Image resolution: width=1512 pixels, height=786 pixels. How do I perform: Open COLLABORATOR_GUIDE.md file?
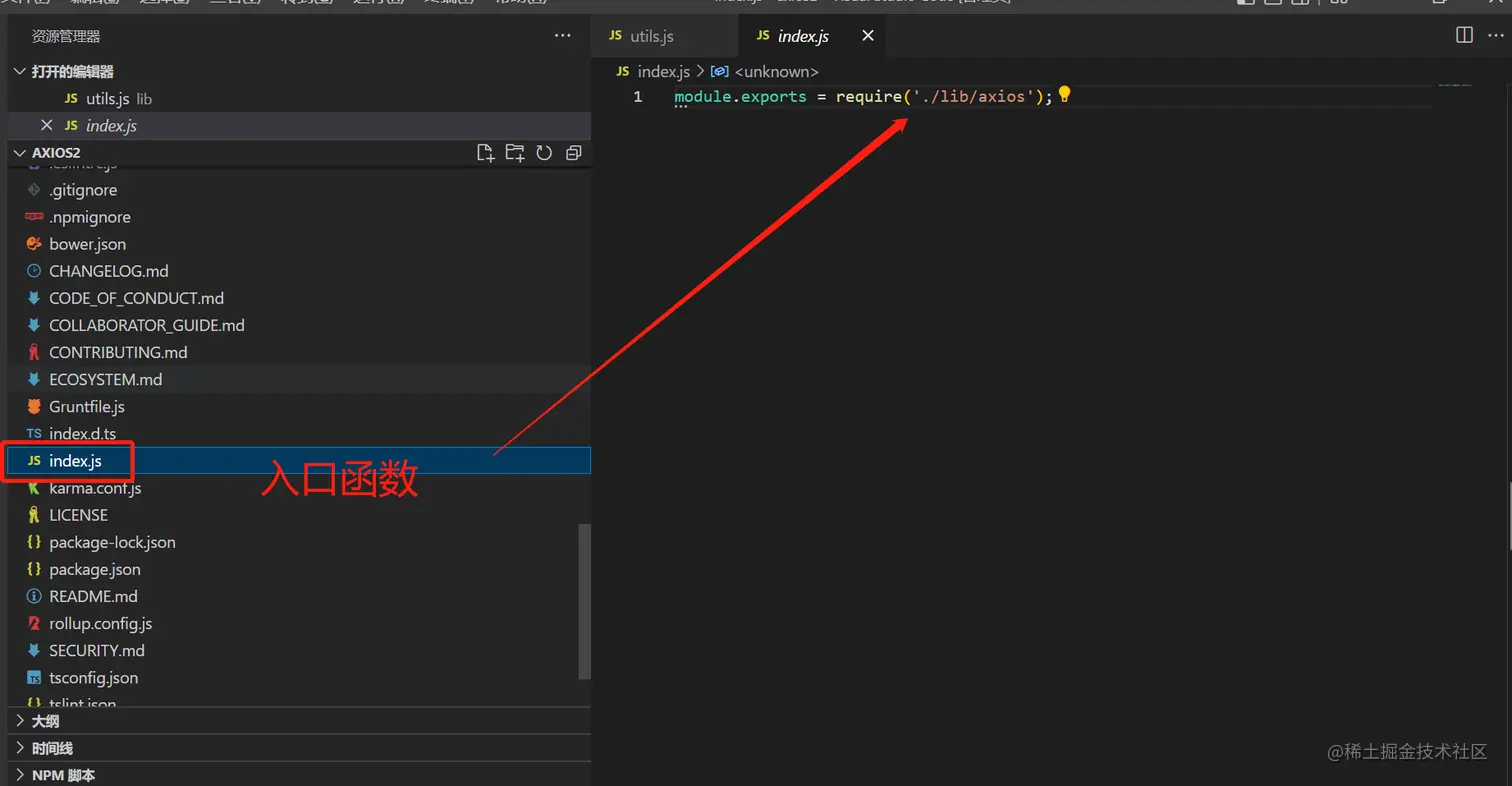click(300, 325)
